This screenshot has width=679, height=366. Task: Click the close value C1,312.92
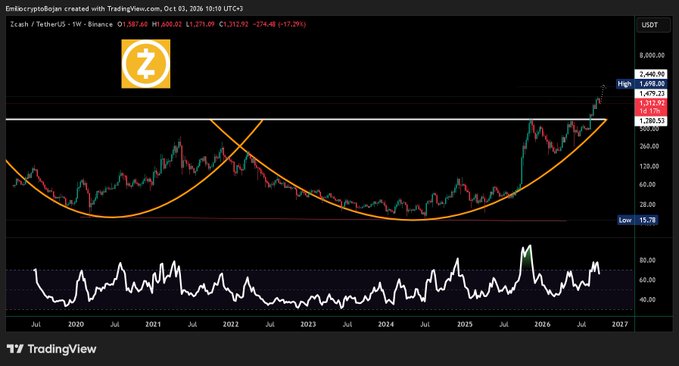(x=233, y=24)
